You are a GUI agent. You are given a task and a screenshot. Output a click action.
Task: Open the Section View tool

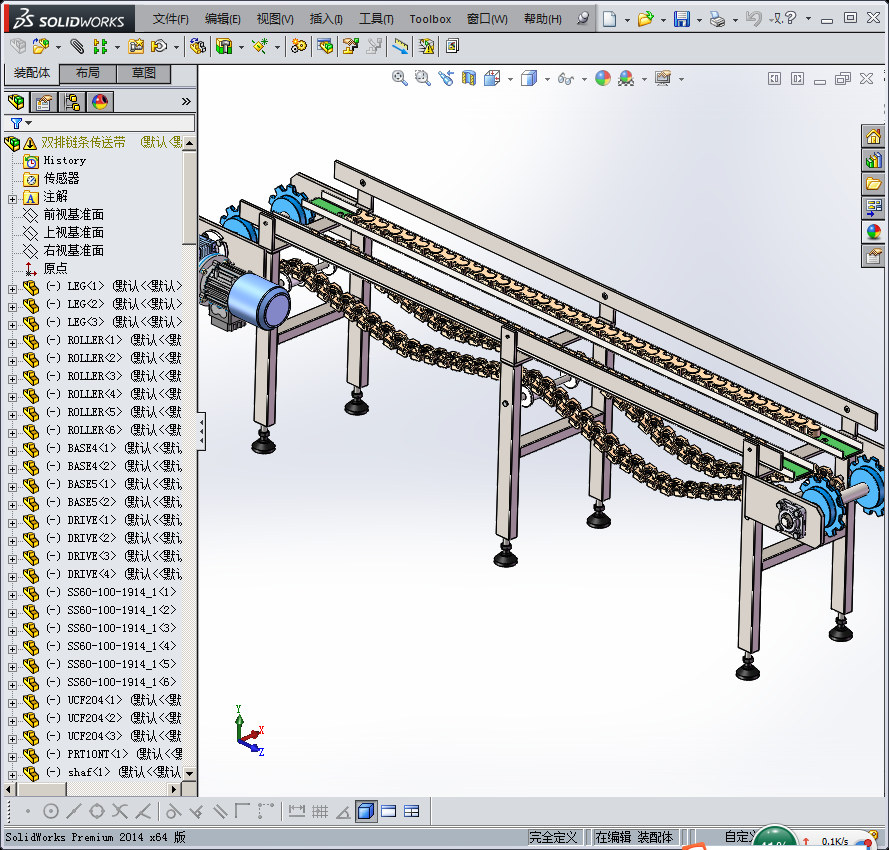(x=468, y=78)
